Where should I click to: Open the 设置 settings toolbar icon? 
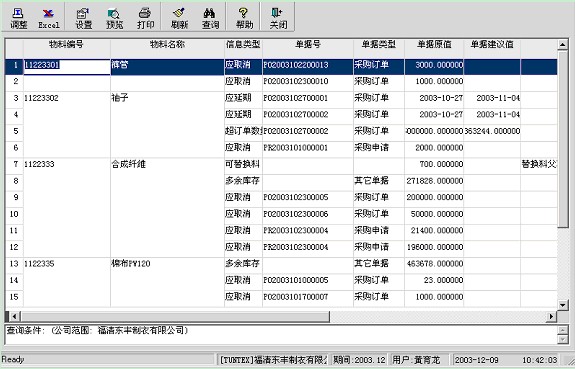(84, 18)
